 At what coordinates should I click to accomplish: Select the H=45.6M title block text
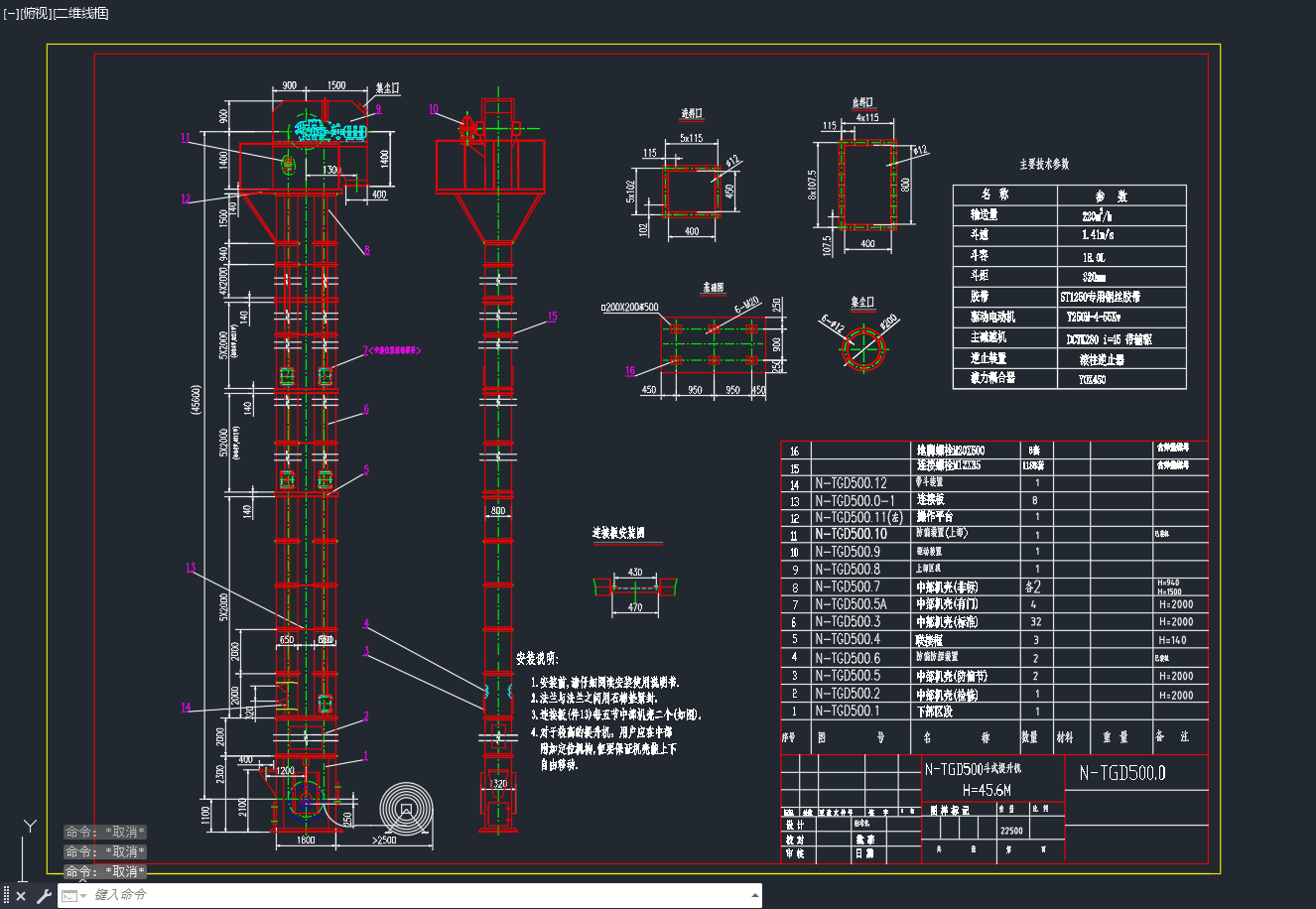[x=987, y=790]
